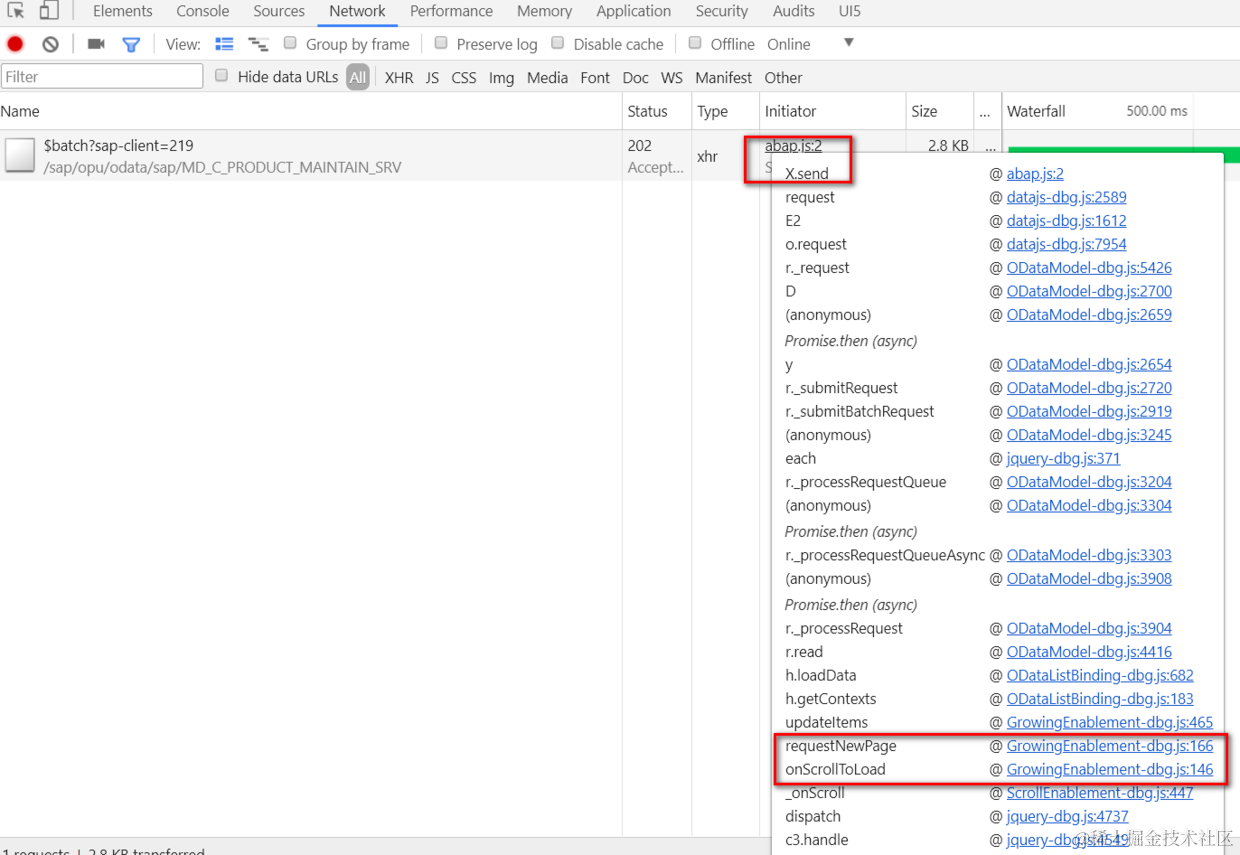This screenshot has height=855, width=1240.
Task: Stop recording network log with red button
Action: tap(15, 44)
